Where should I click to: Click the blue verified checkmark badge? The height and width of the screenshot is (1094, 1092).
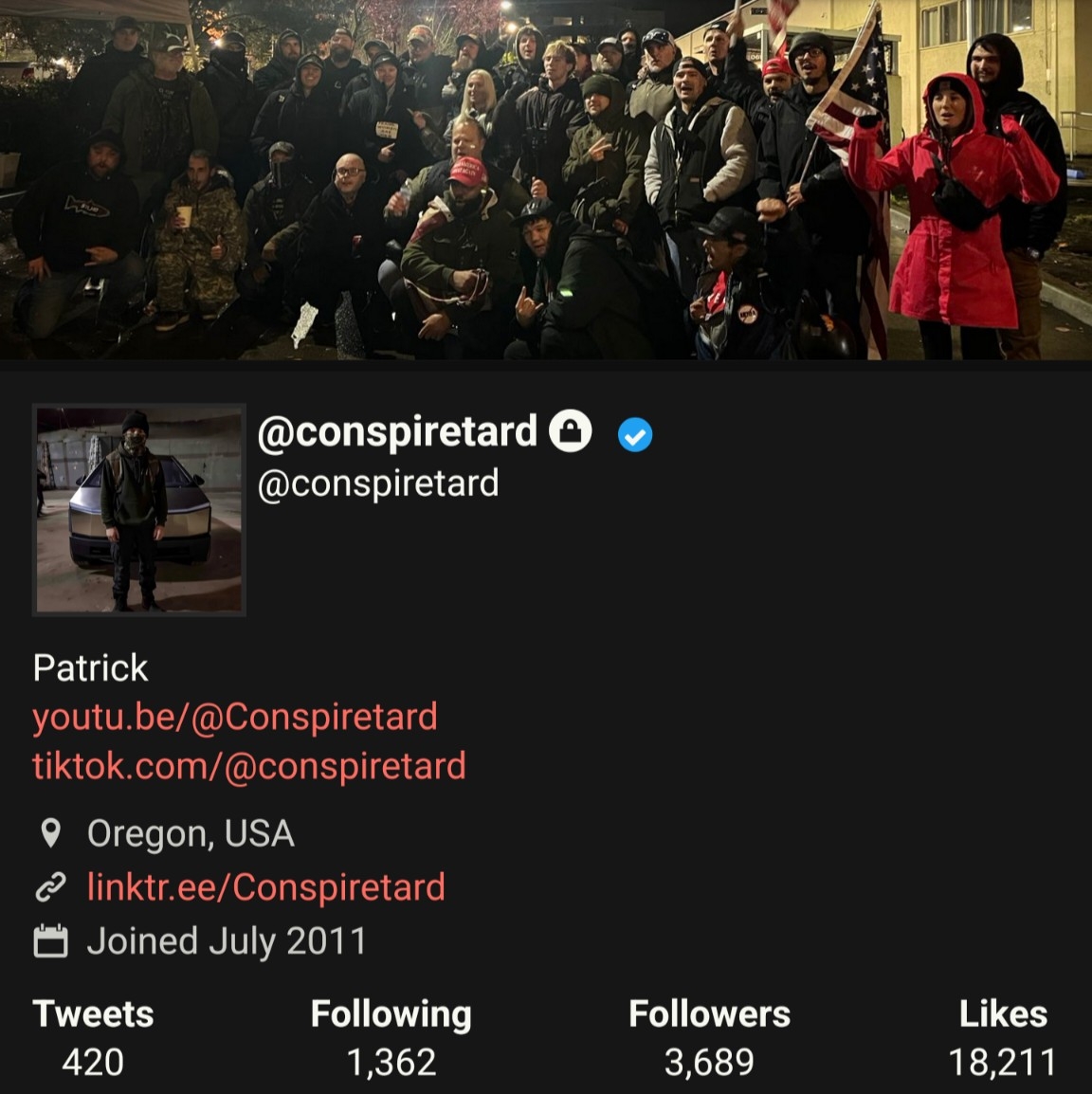tap(635, 435)
